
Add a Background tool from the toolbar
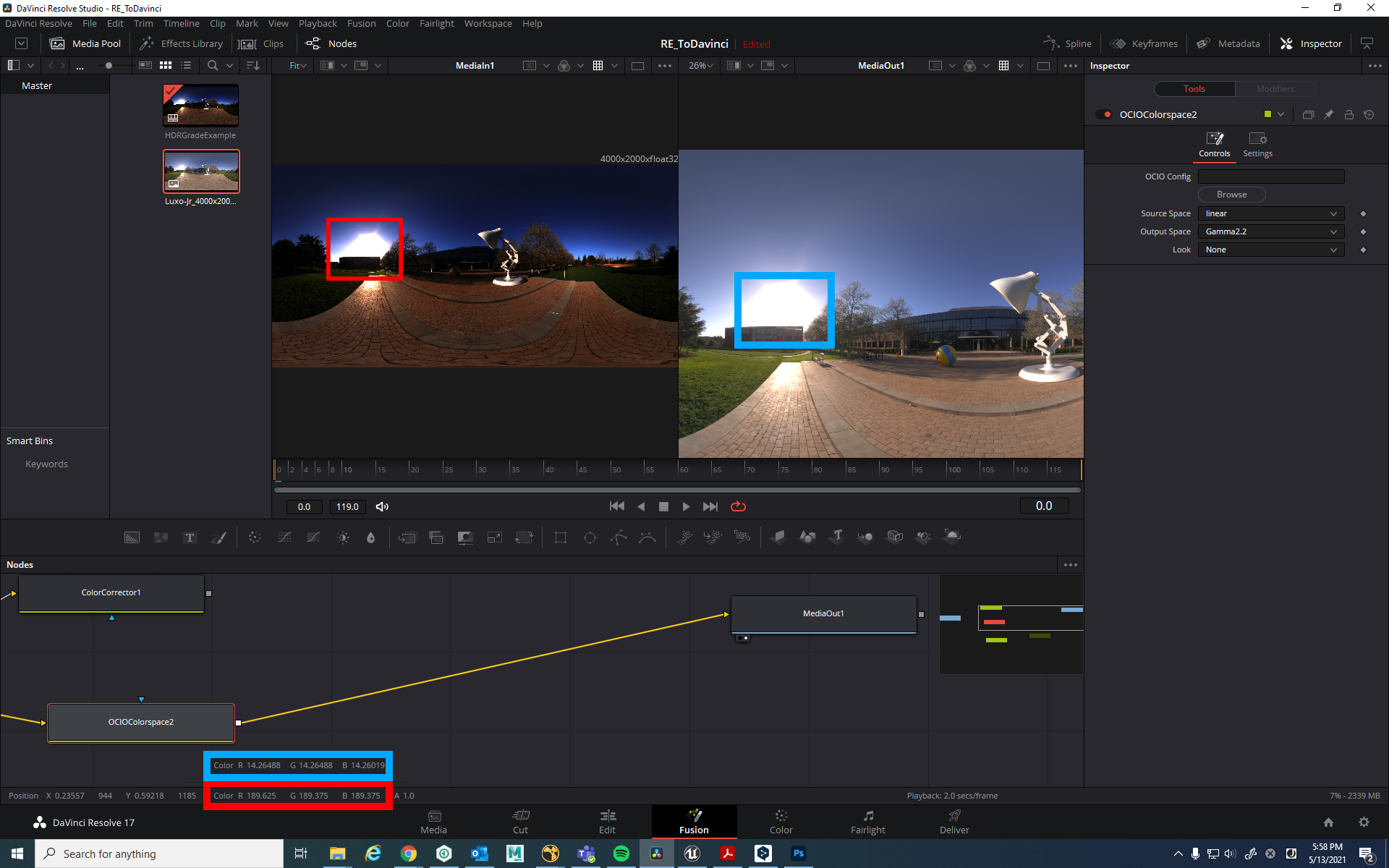132,537
